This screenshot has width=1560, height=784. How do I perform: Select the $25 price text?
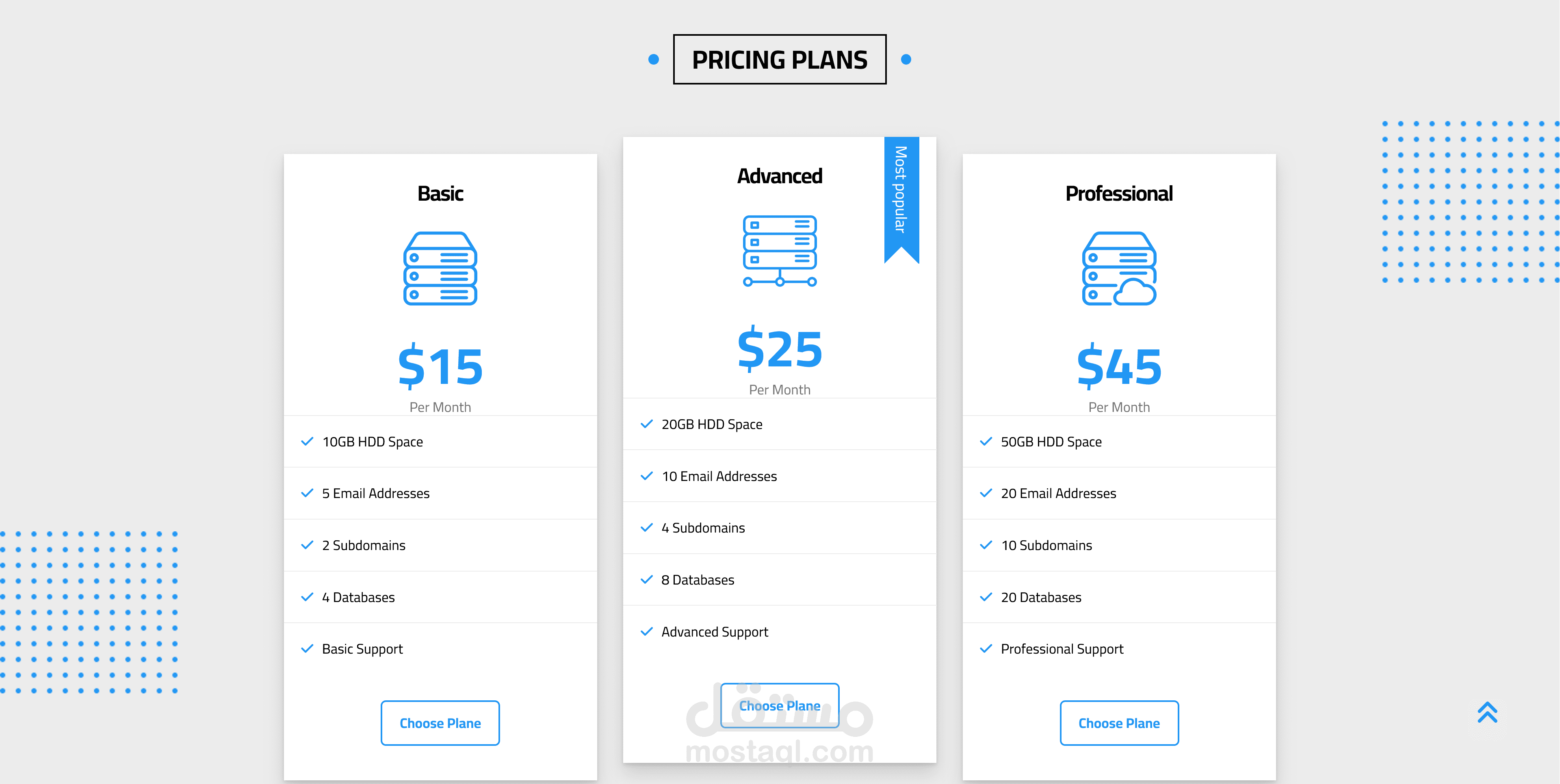[x=780, y=349]
